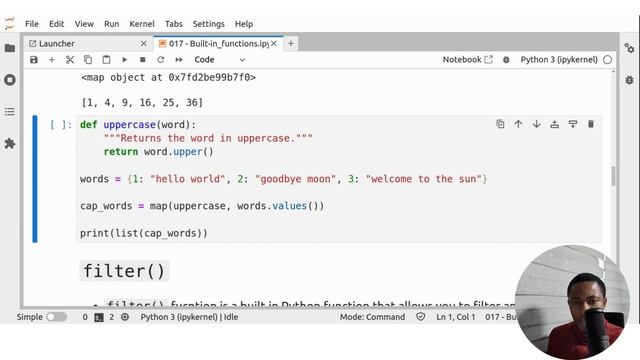Screen dimensions: 640x360
Task: Click the blue cell collapse bar
Action: tap(35, 179)
